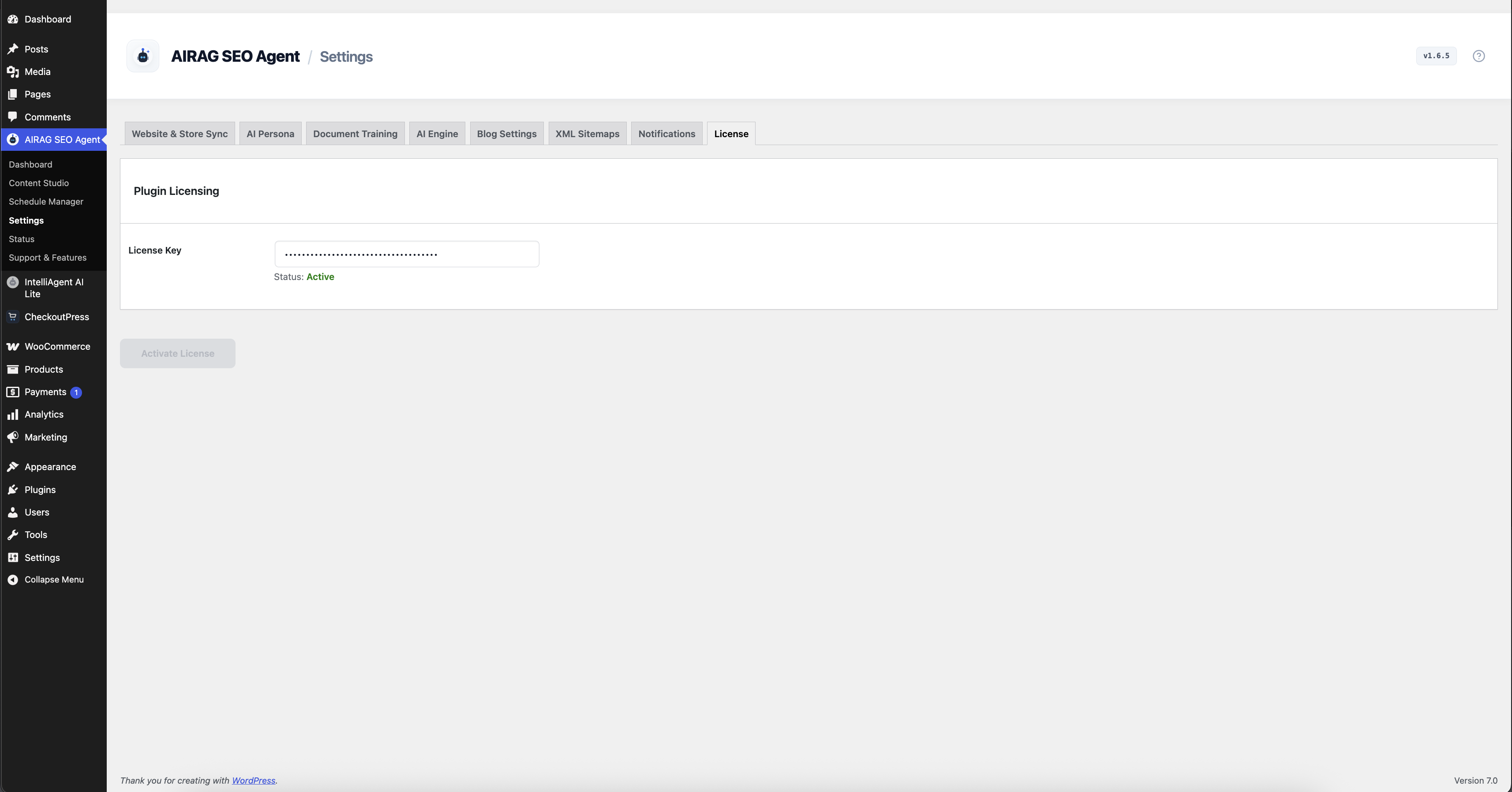
Task: Click the IntelliAgent AI Lite icon
Action: coord(13,282)
